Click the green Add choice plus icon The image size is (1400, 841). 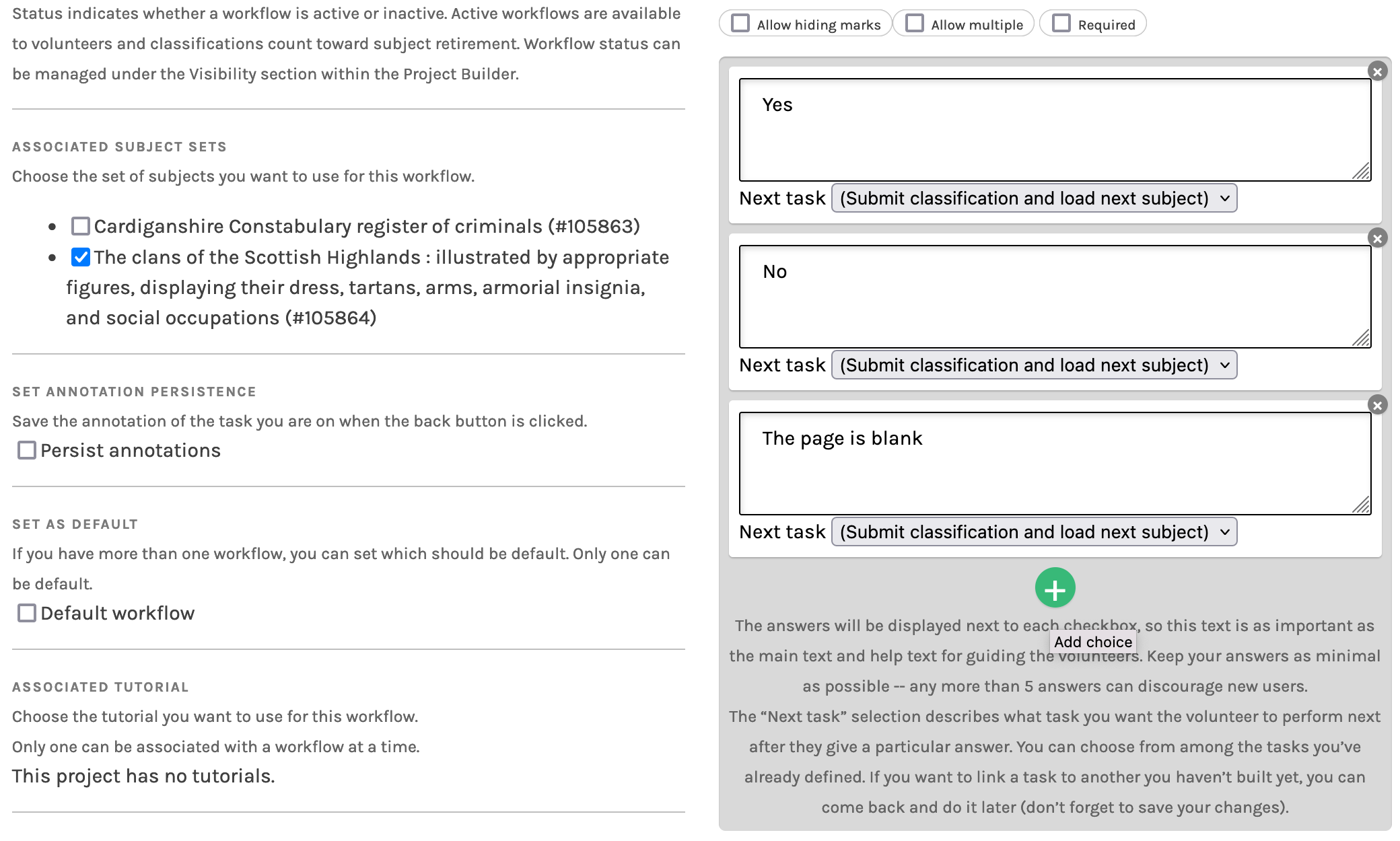point(1055,588)
